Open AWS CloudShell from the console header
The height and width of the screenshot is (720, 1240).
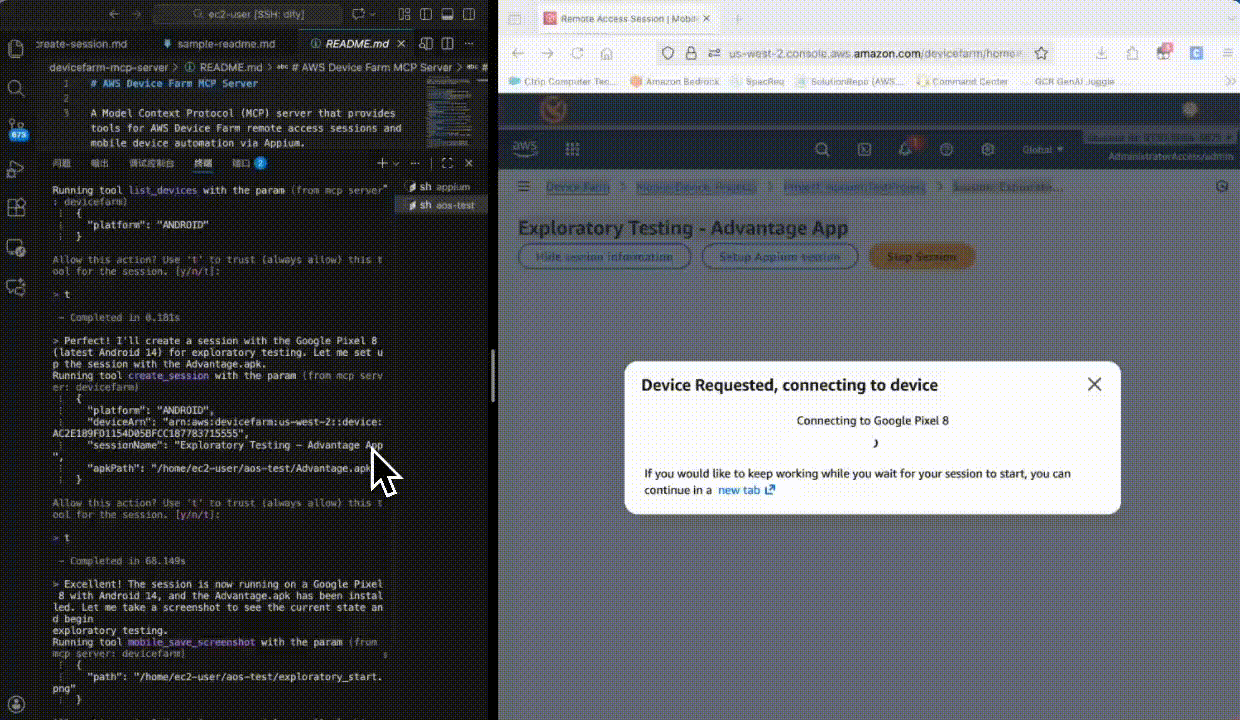[864, 149]
